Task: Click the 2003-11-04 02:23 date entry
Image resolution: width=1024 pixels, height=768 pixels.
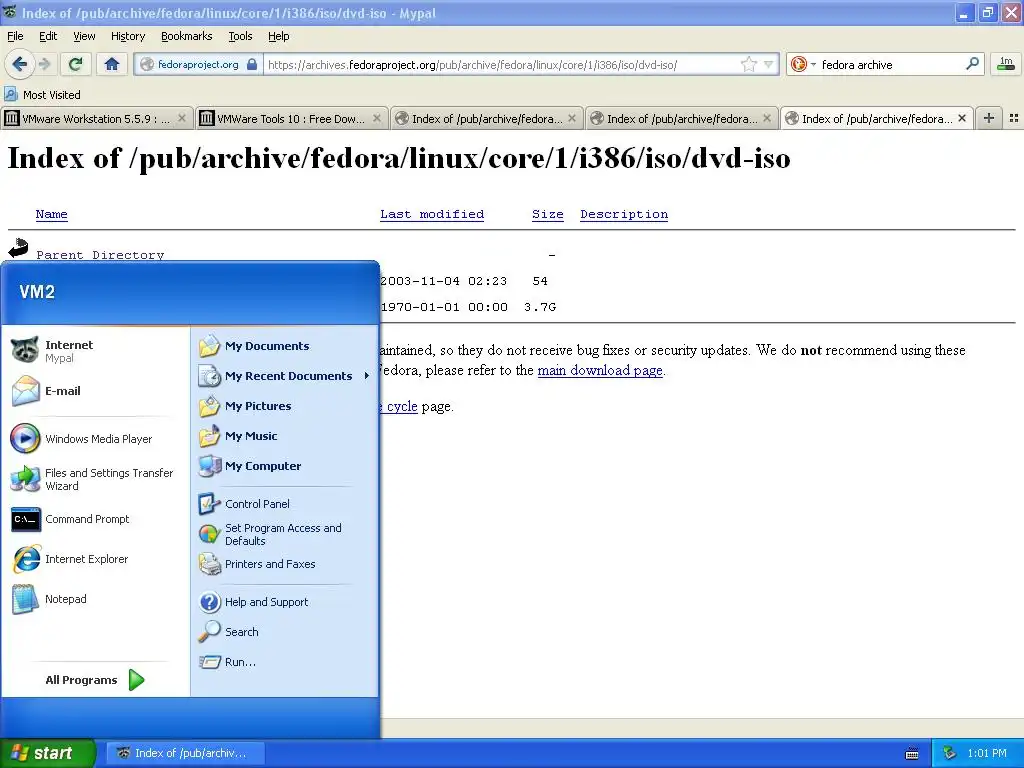Action: [443, 281]
